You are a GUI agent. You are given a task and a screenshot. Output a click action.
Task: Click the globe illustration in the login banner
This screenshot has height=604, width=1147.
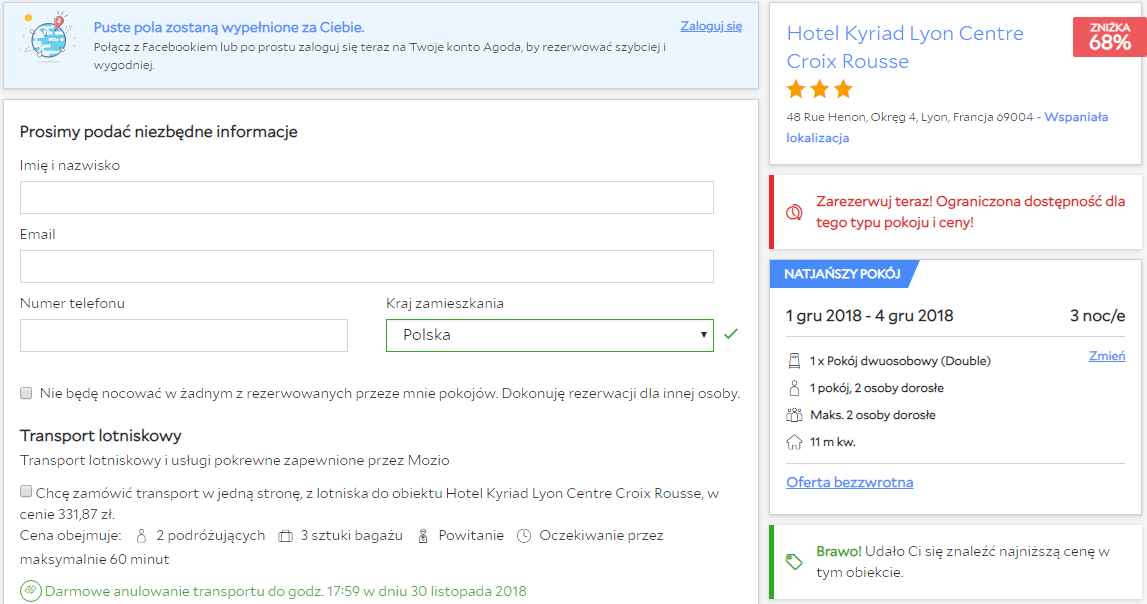tap(48, 37)
